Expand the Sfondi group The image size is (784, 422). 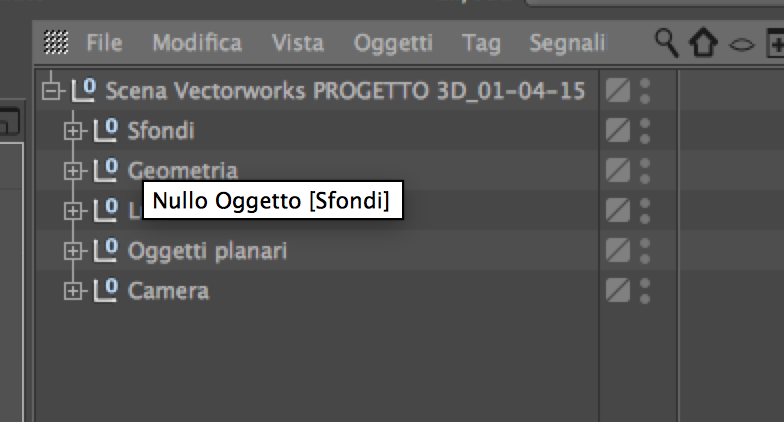(72, 130)
